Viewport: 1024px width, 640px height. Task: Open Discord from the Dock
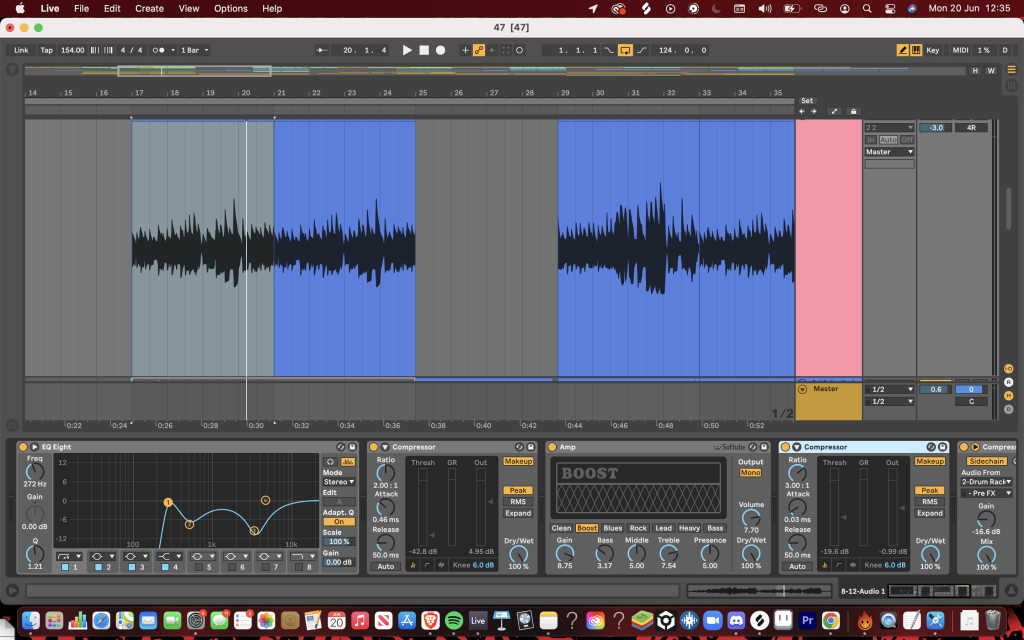[736, 620]
